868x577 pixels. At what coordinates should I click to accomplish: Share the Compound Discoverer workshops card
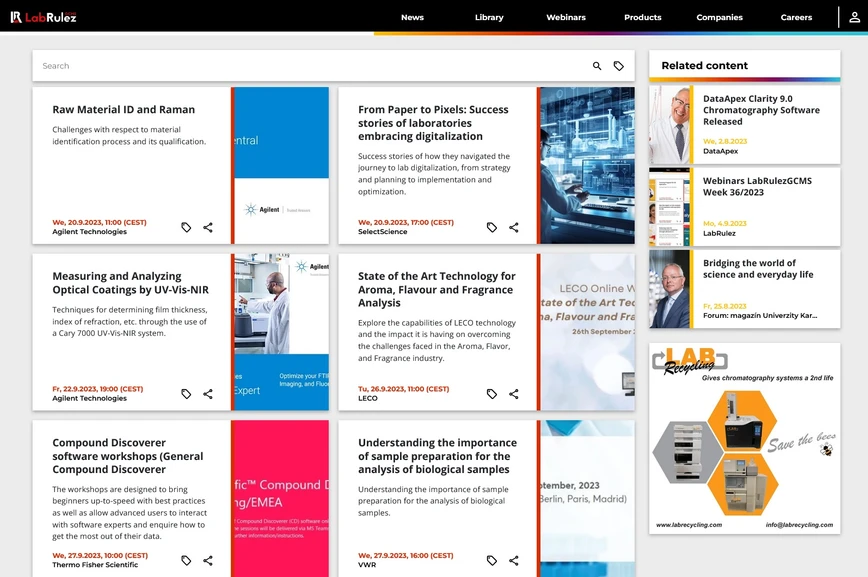pos(208,560)
